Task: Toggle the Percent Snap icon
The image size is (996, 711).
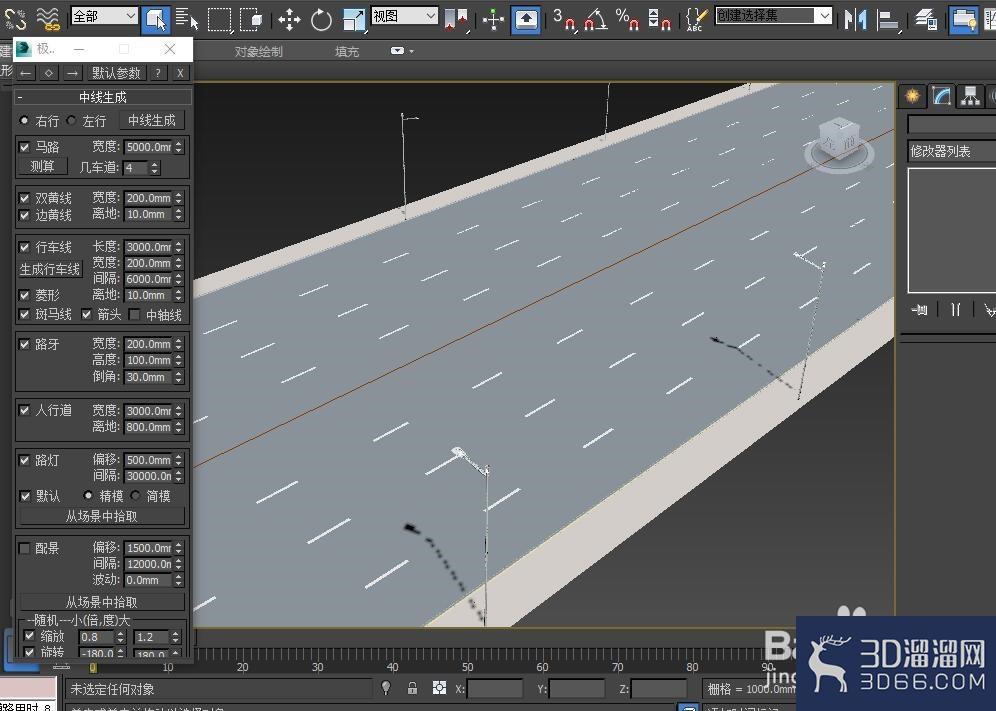Action: point(628,20)
